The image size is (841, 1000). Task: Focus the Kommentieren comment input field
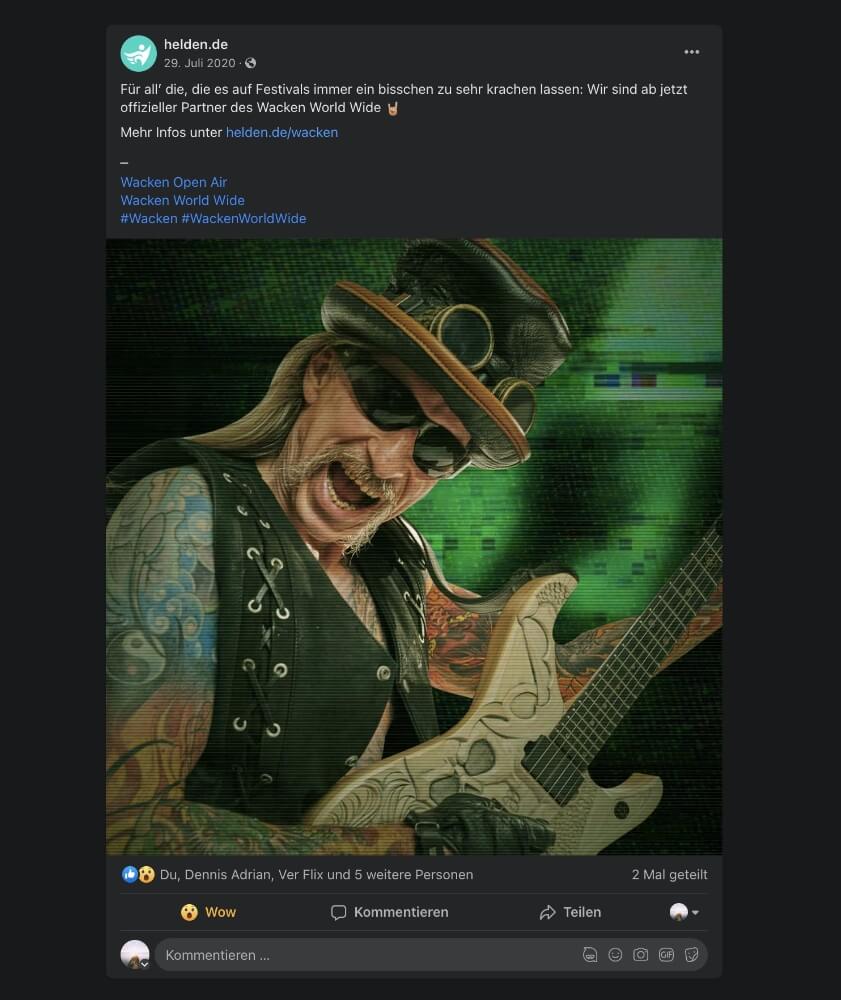tap(360, 955)
